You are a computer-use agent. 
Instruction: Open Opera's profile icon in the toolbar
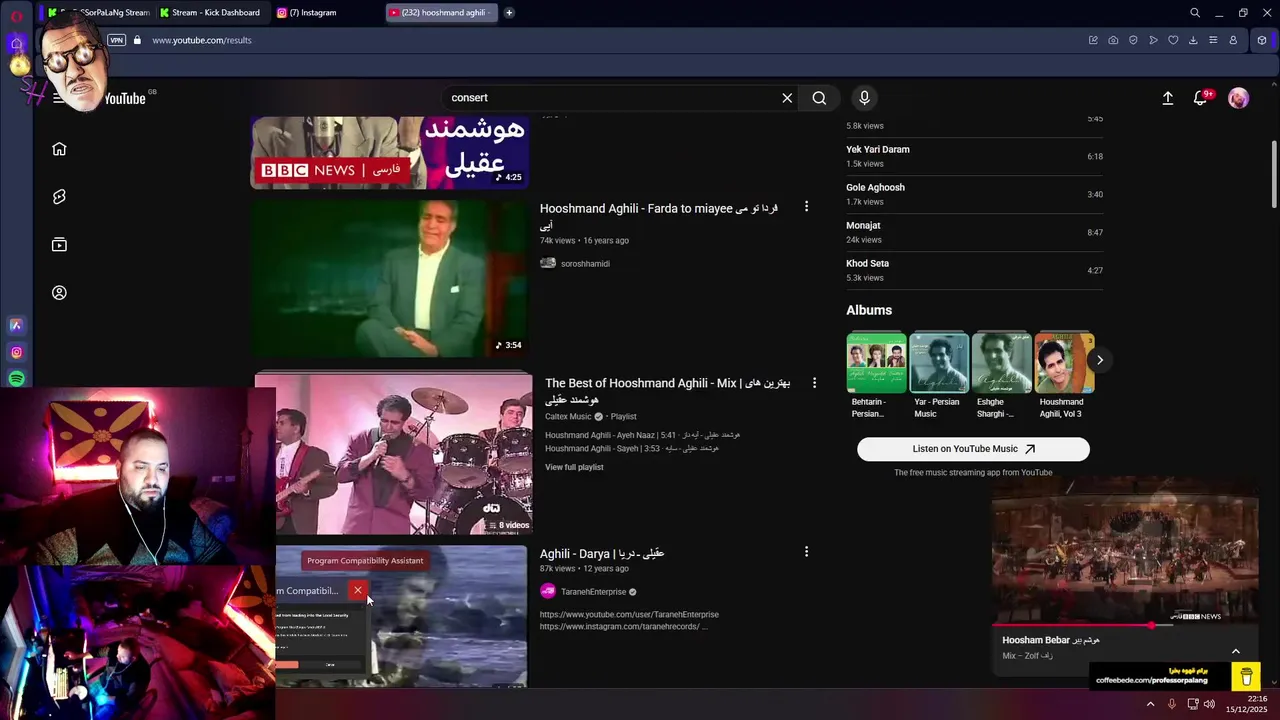(1233, 40)
